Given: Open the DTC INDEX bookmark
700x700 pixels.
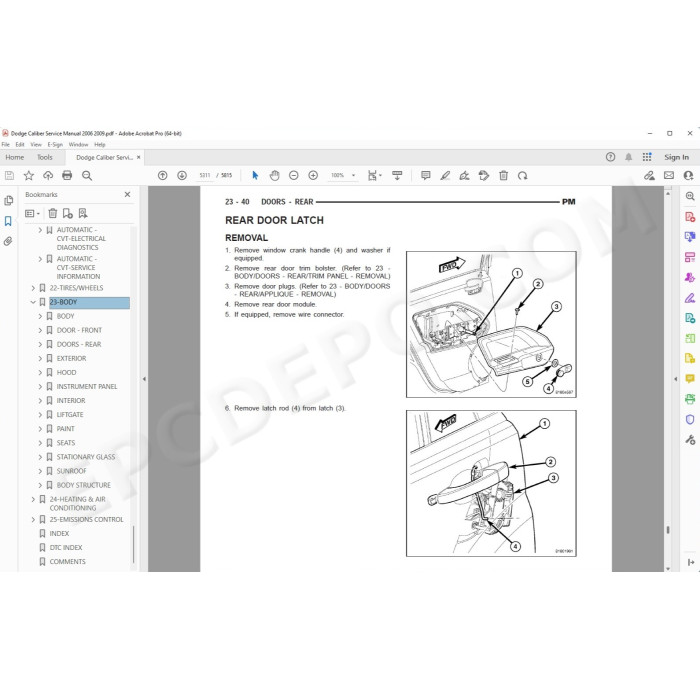Looking at the screenshot, I should click(66, 548).
